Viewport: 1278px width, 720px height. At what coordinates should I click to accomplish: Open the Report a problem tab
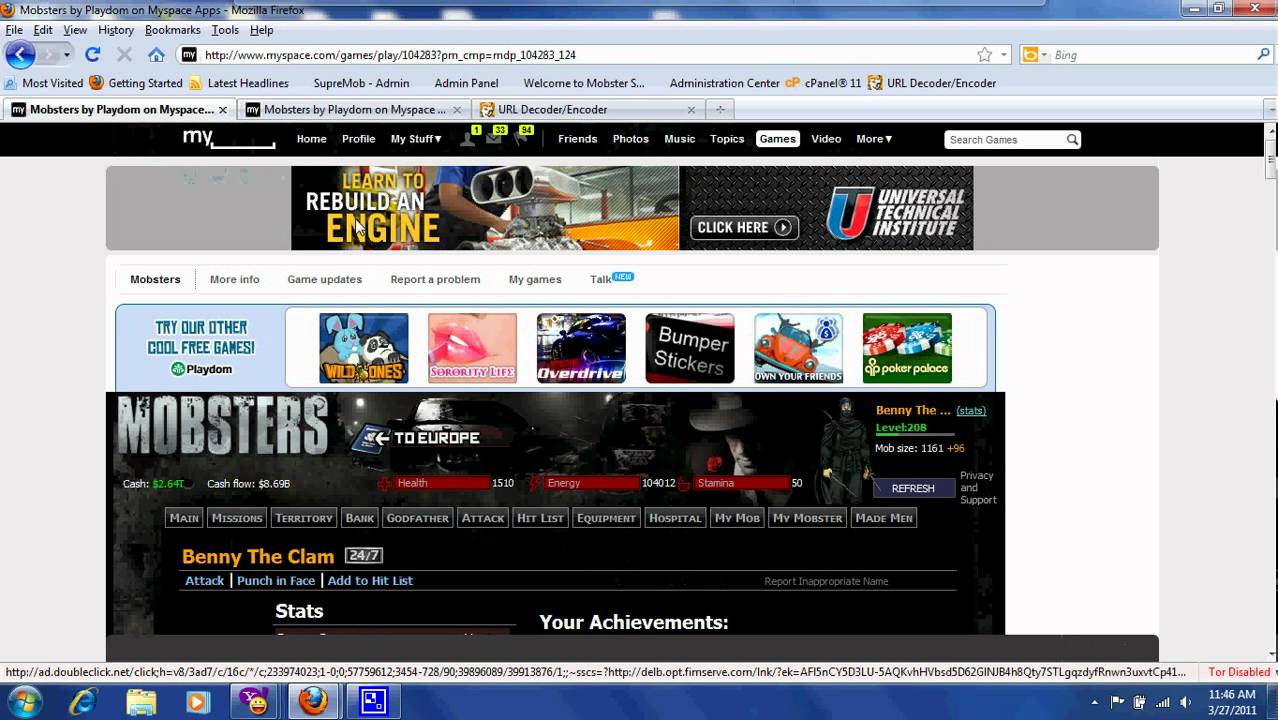435,280
